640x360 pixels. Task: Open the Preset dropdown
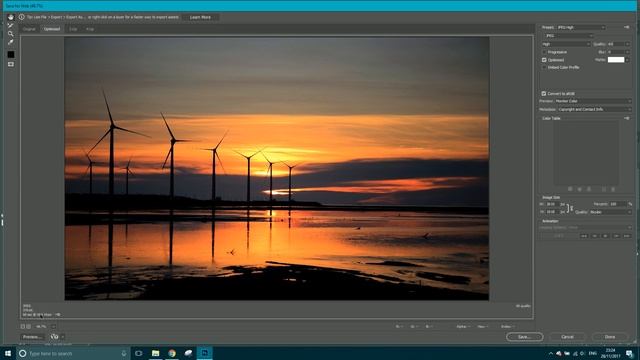pos(581,27)
